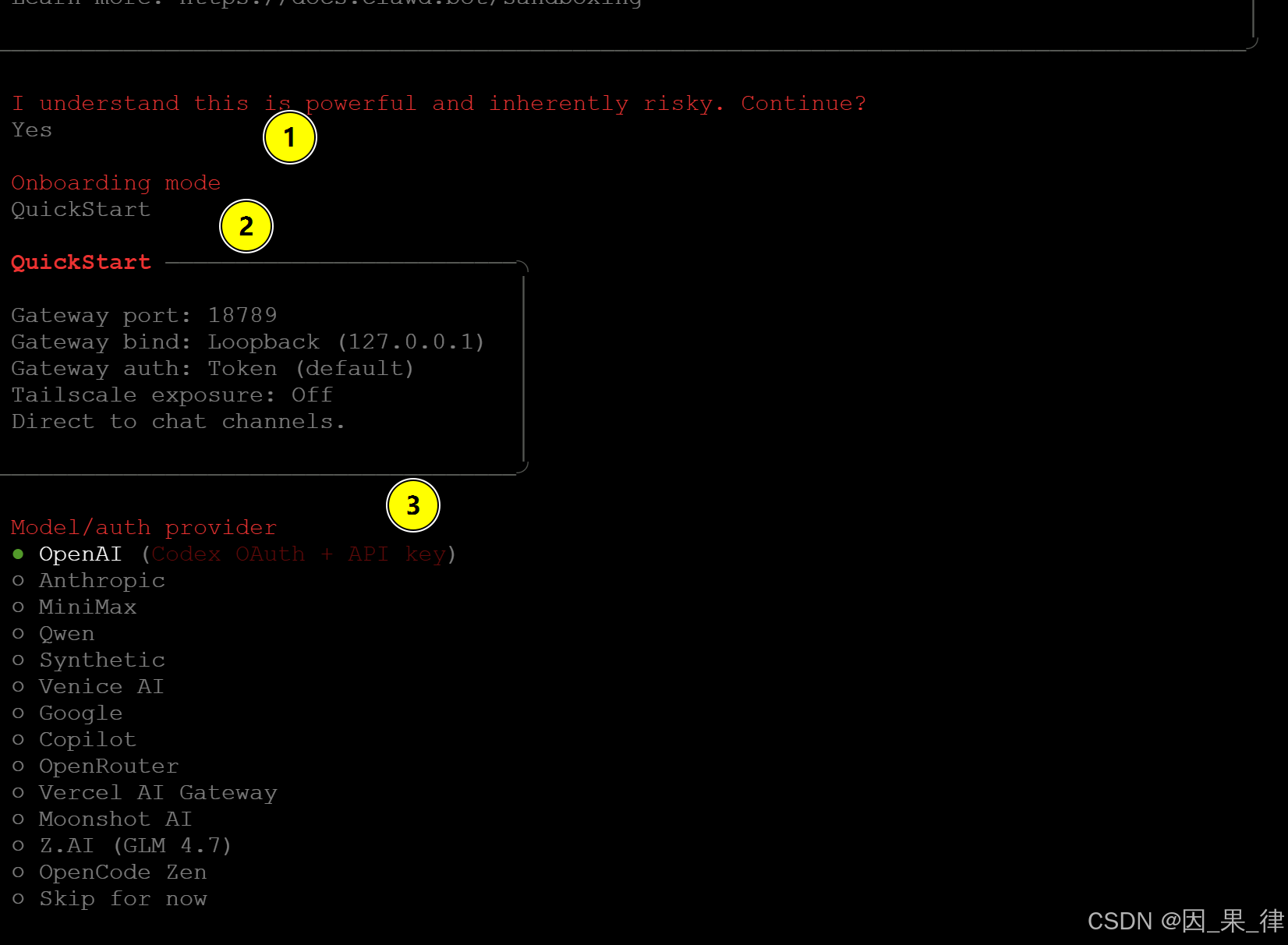
Task: Pick the Vercel AI Gateway option
Action: click(x=145, y=793)
